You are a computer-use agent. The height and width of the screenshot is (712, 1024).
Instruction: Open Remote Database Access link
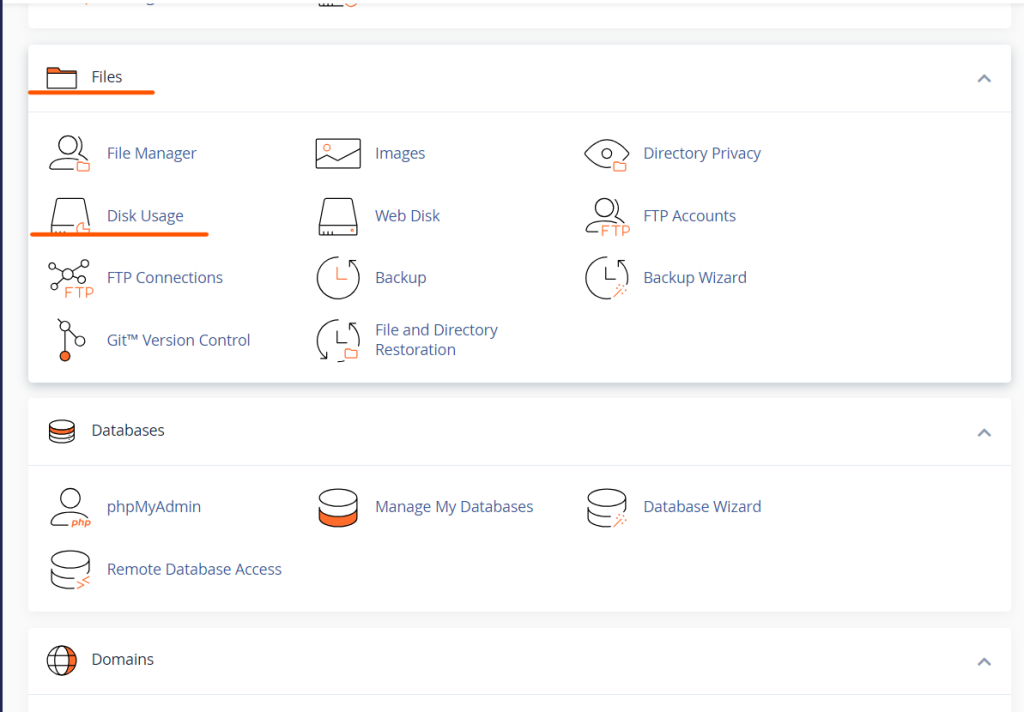pos(194,570)
